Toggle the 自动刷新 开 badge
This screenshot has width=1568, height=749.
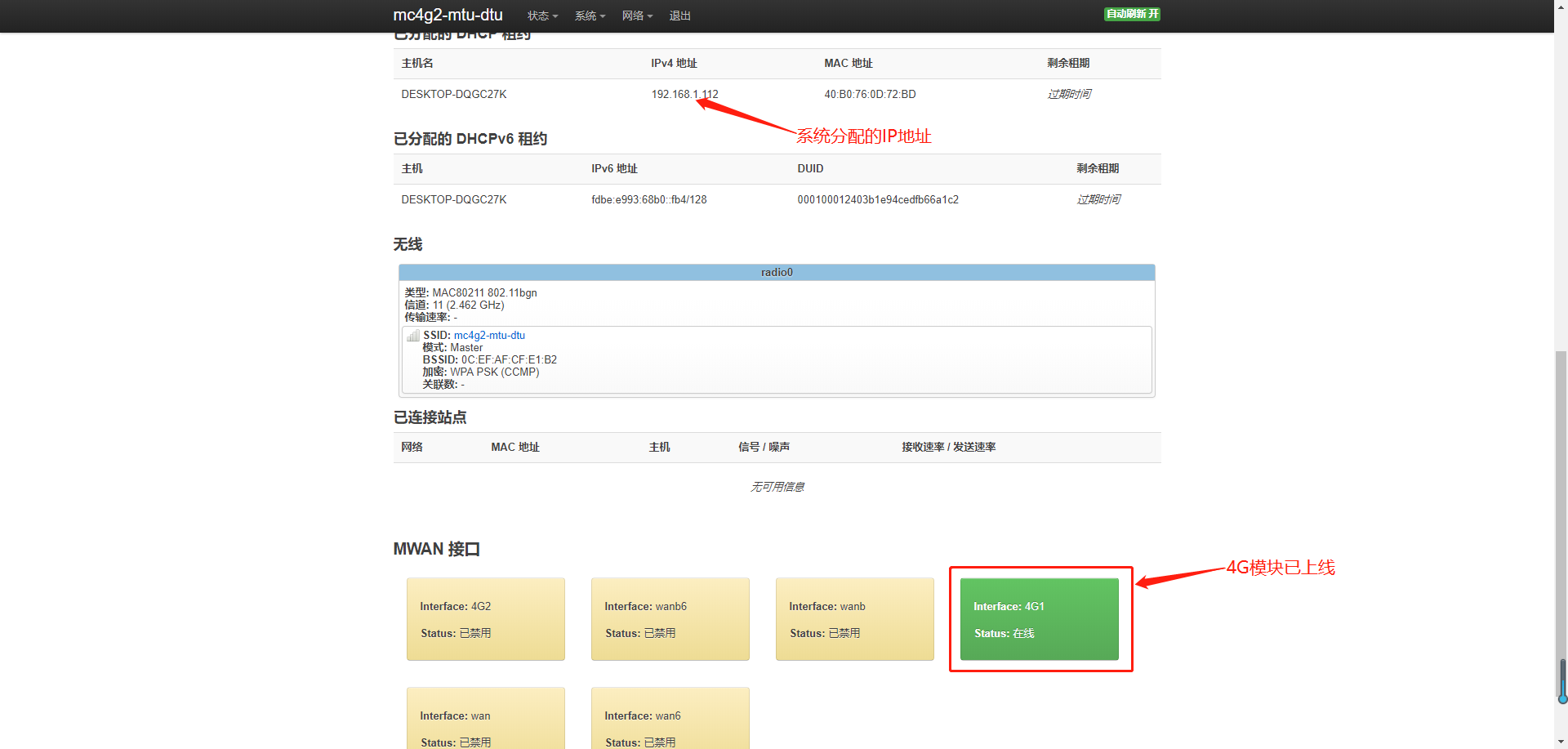click(1132, 14)
